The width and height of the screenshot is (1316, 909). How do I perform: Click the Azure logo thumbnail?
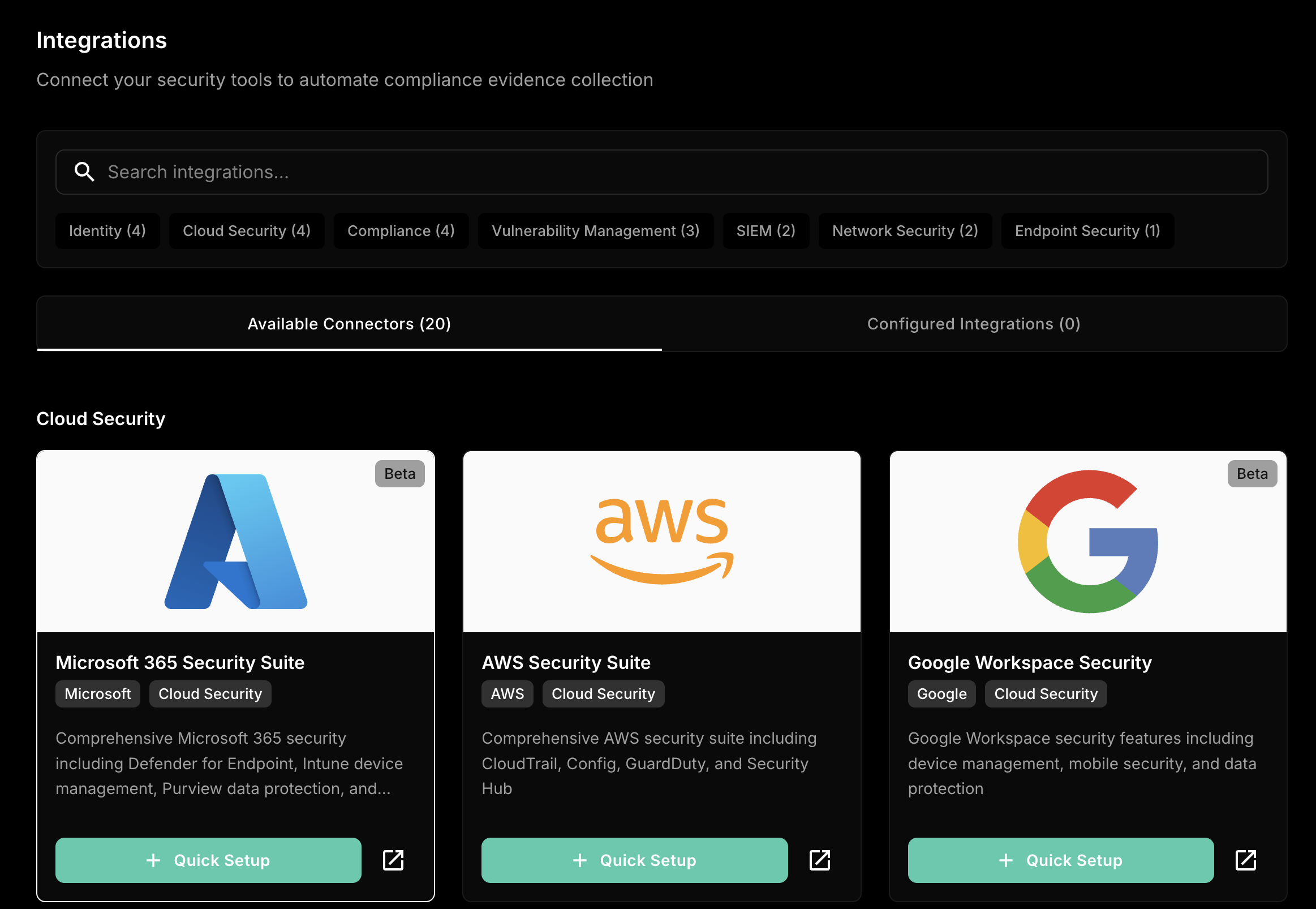[236, 542]
